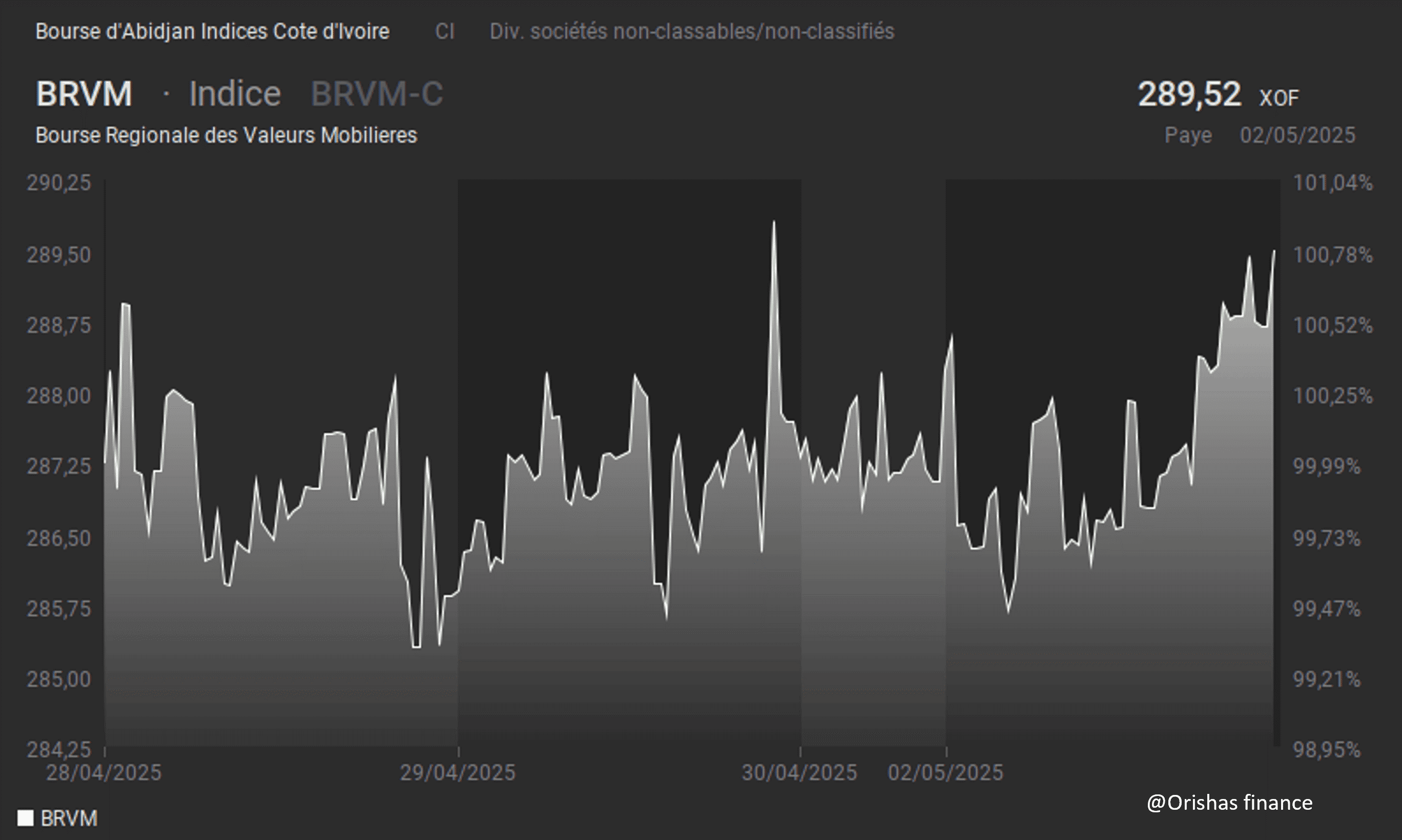Viewport: 1402px width, 840px height.
Task: Click the 02/05/2025 date under the price
Action: 1298,135
